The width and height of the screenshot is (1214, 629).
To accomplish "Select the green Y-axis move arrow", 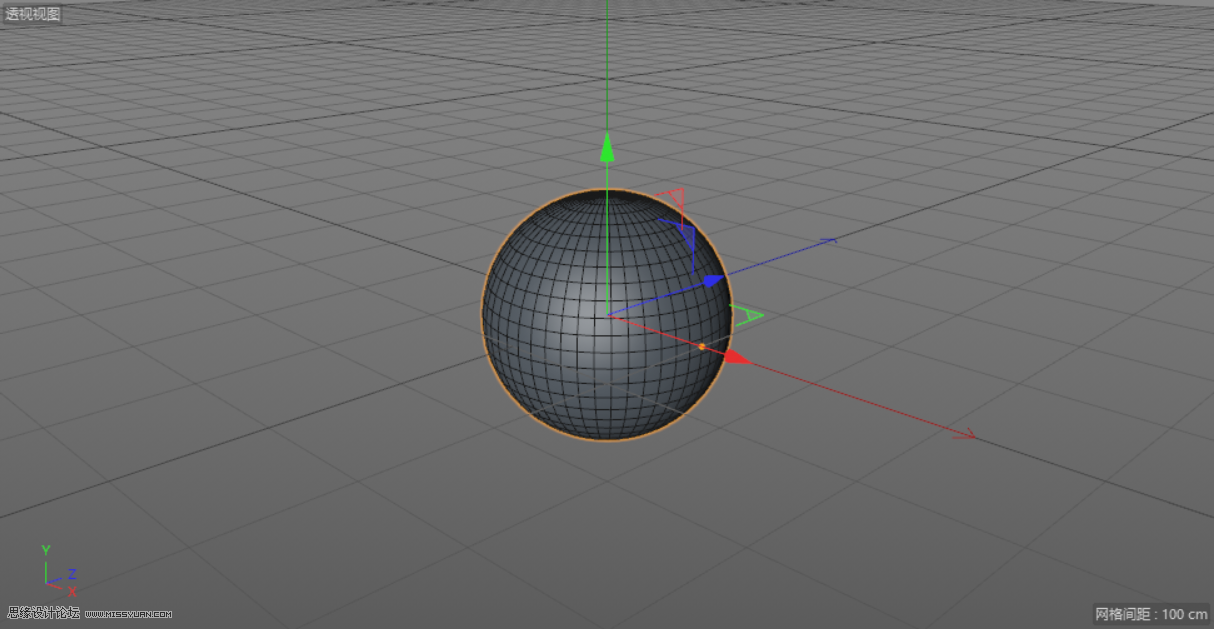I will [608, 150].
